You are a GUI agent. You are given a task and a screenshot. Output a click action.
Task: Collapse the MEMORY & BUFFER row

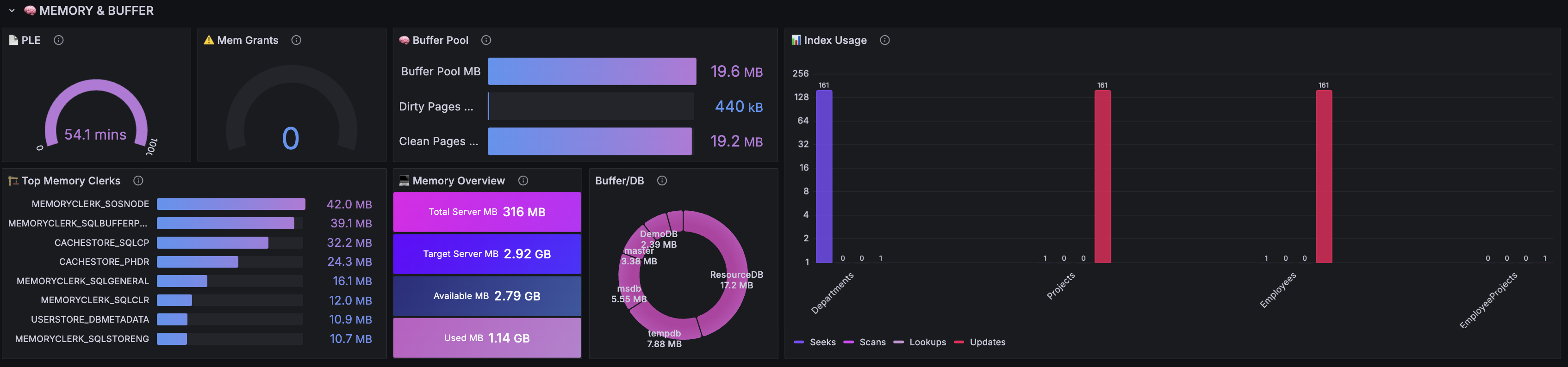click(x=12, y=10)
